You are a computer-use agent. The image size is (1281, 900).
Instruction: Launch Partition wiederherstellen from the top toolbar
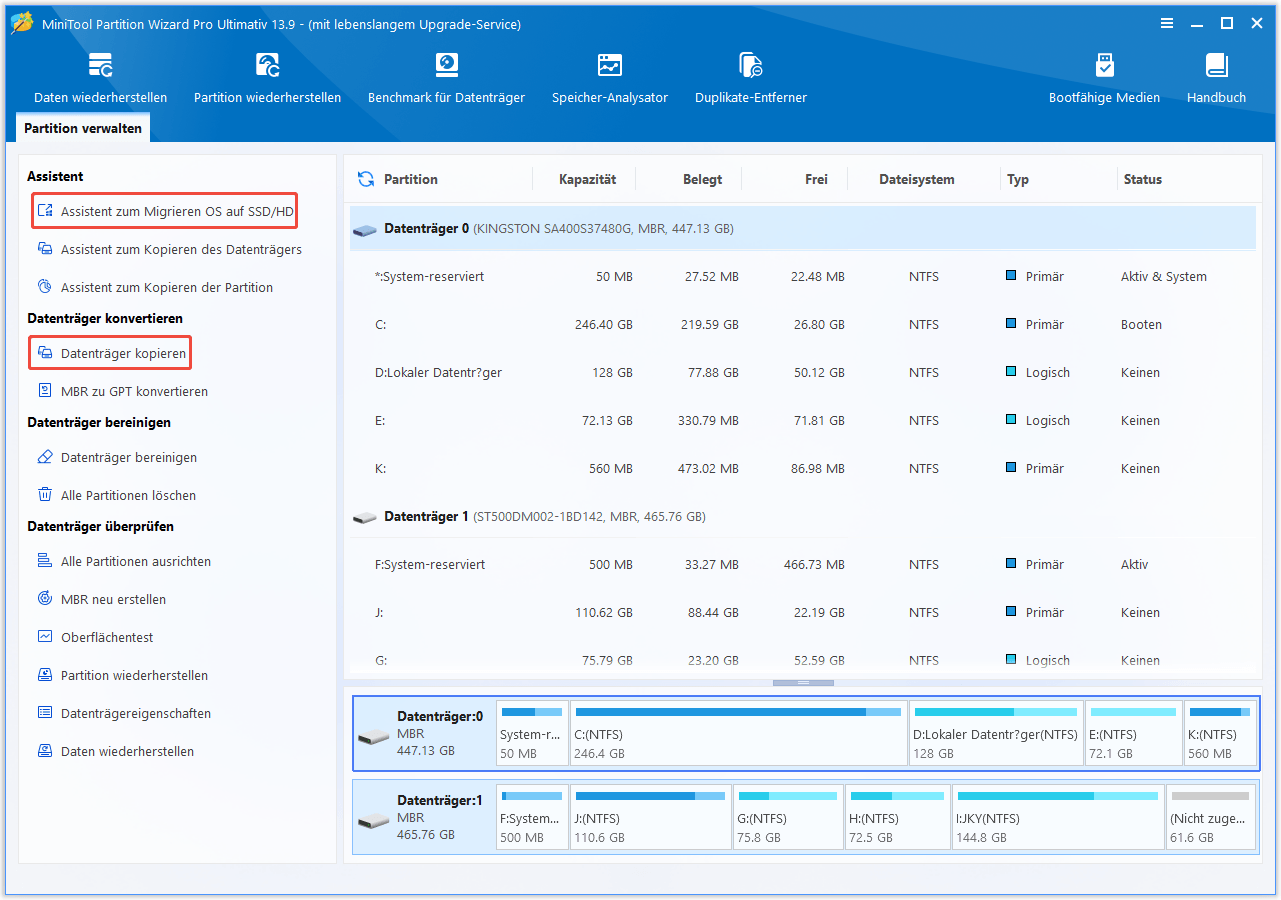pyautogui.click(x=268, y=78)
